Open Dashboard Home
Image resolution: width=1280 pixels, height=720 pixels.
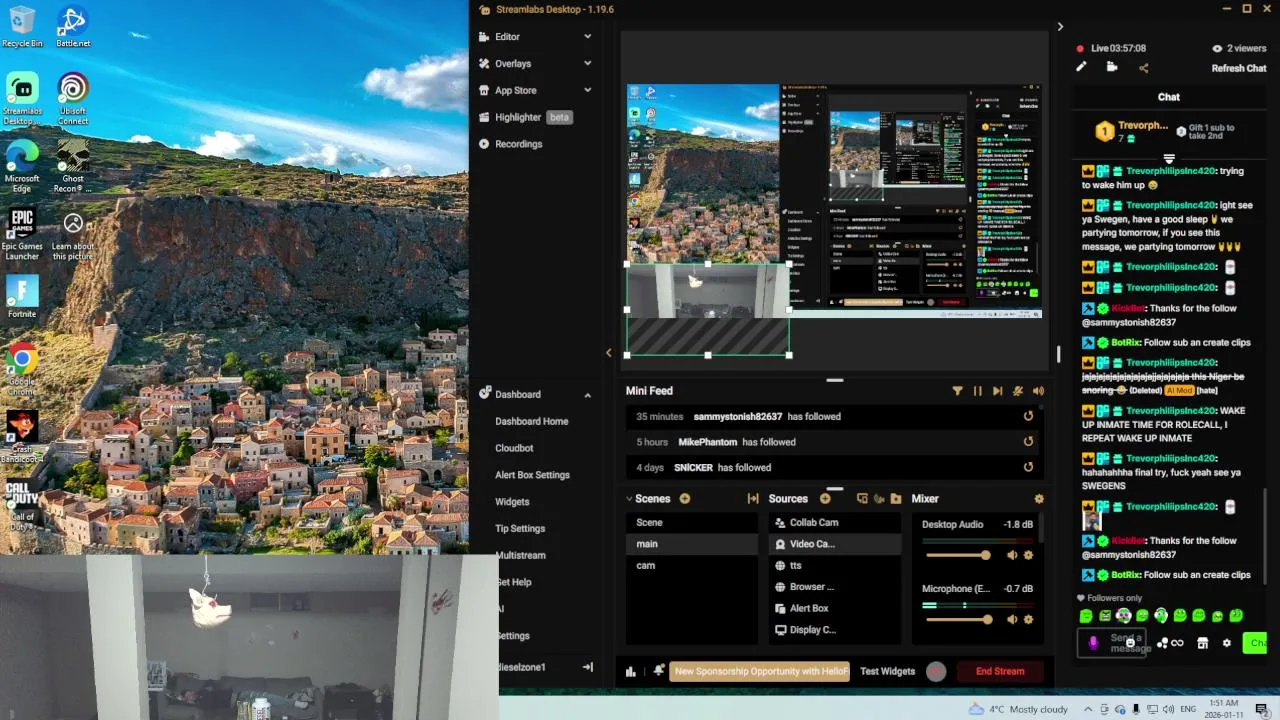click(x=531, y=421)
